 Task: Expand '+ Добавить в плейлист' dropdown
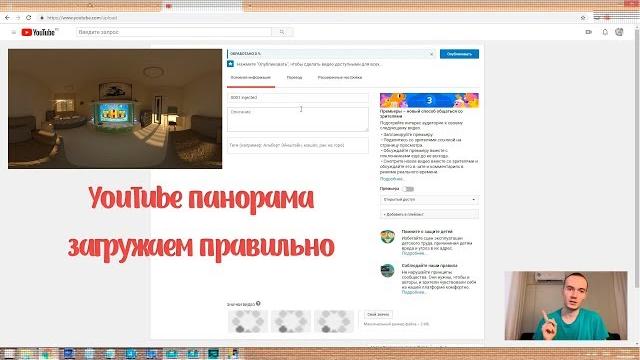429,214
